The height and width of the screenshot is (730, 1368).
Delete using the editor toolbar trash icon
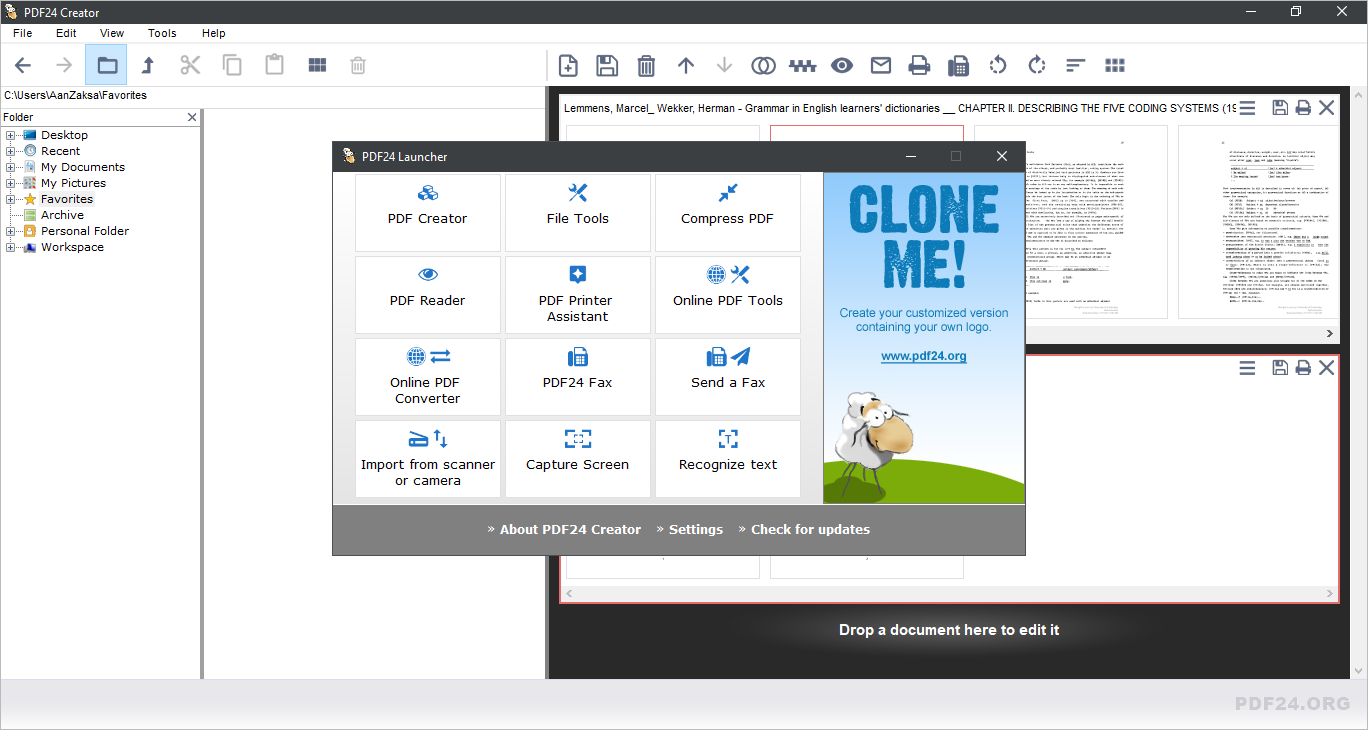(x=646, y=66)
